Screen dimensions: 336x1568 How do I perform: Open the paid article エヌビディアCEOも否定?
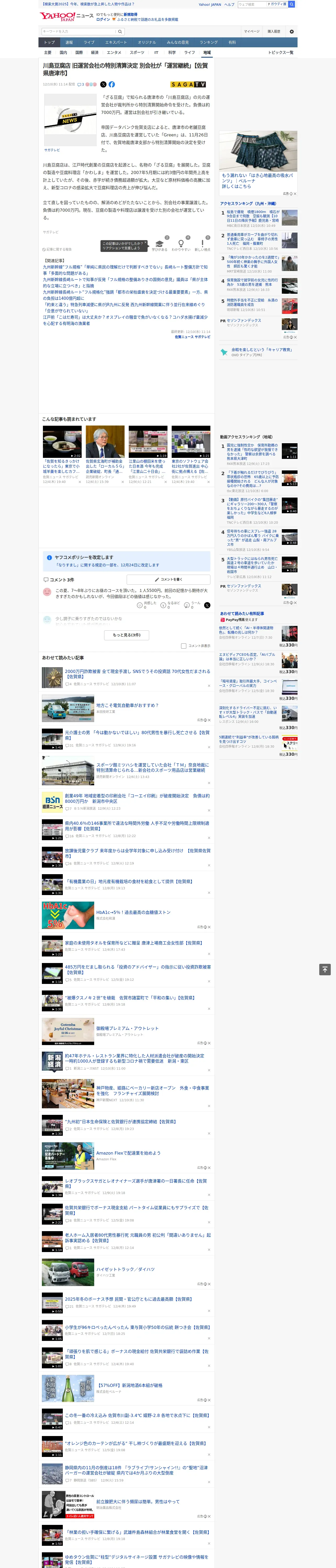[x=248, y=657]
